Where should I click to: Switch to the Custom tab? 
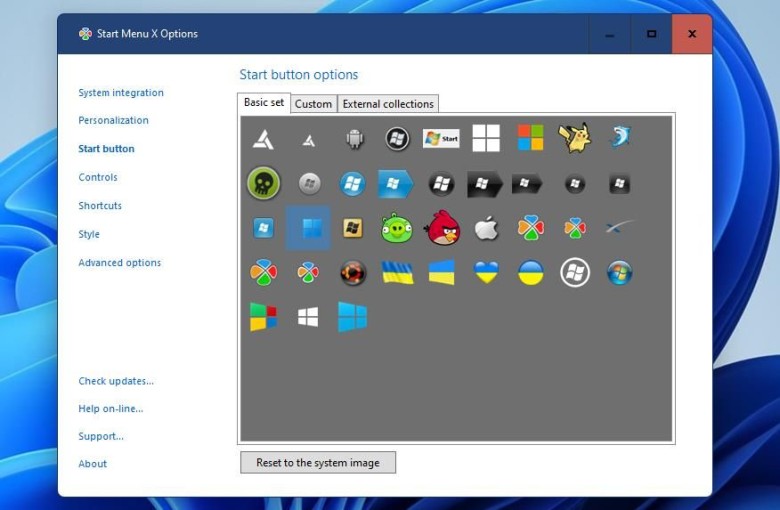coord(313,104)
